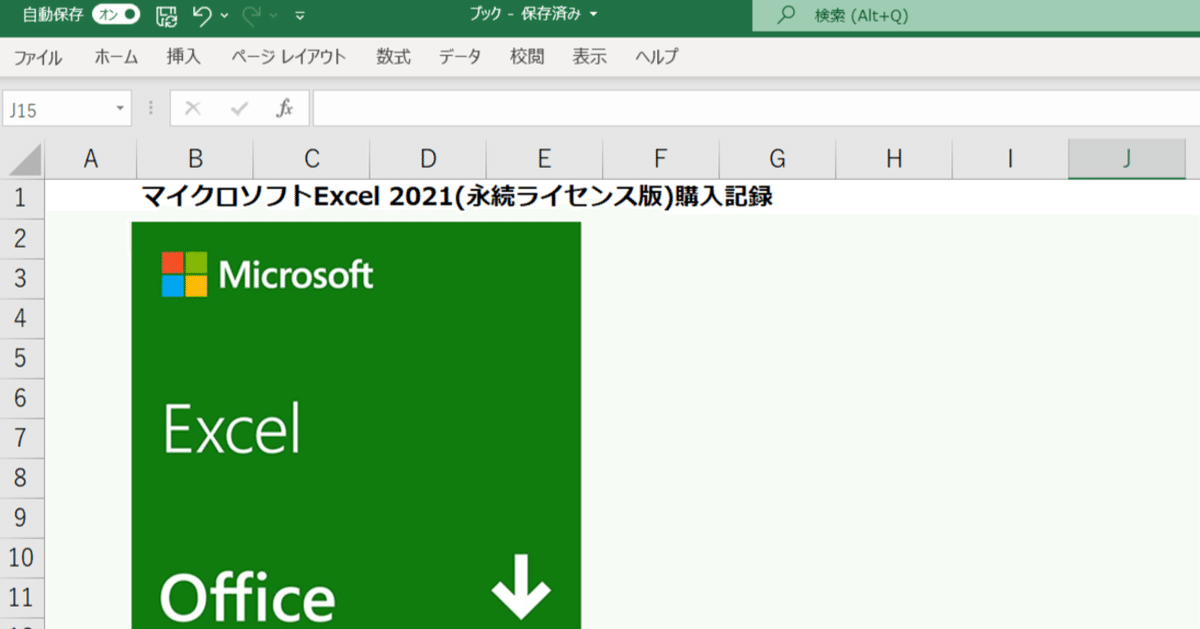
Task: Select row 2 header
Action: [22, 237]
